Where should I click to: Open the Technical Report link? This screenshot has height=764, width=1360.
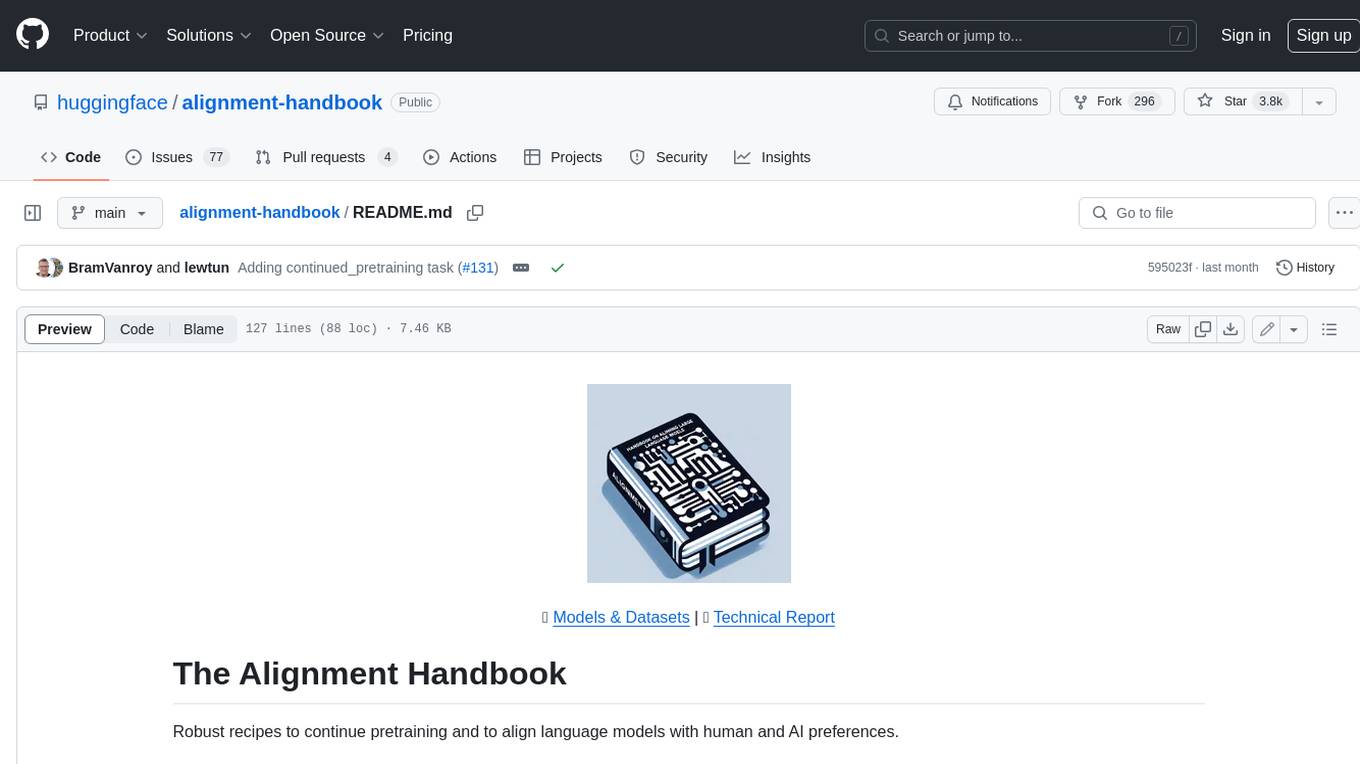pyautogui.click(x=774, y=617)
